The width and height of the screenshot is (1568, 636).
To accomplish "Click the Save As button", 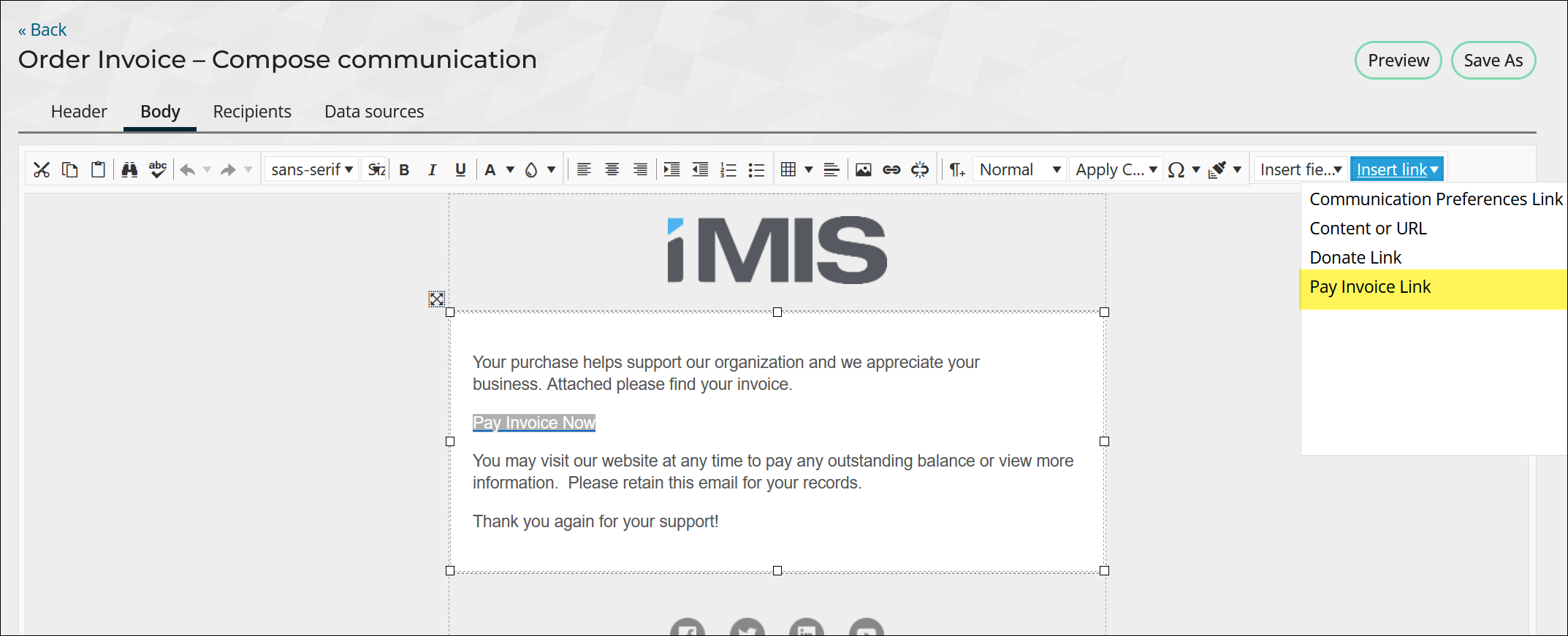I will click(x=1493, y=61).
